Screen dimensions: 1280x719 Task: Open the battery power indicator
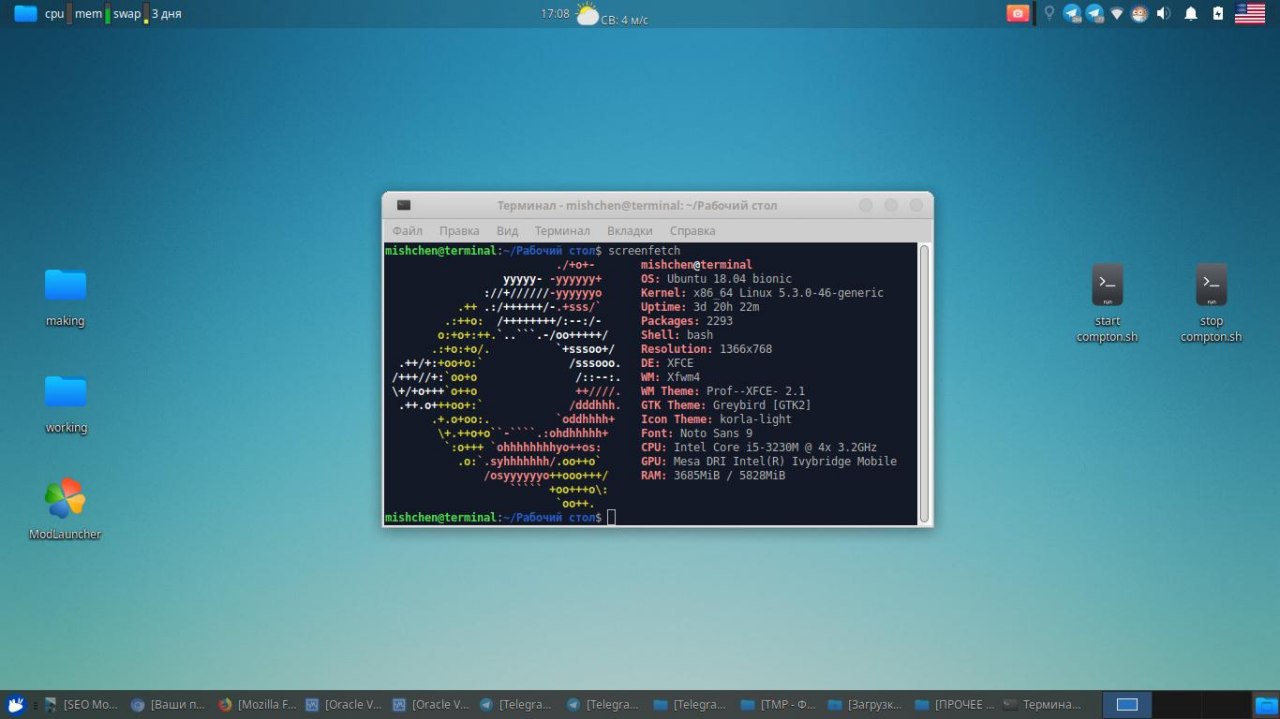click(1218, 14)
